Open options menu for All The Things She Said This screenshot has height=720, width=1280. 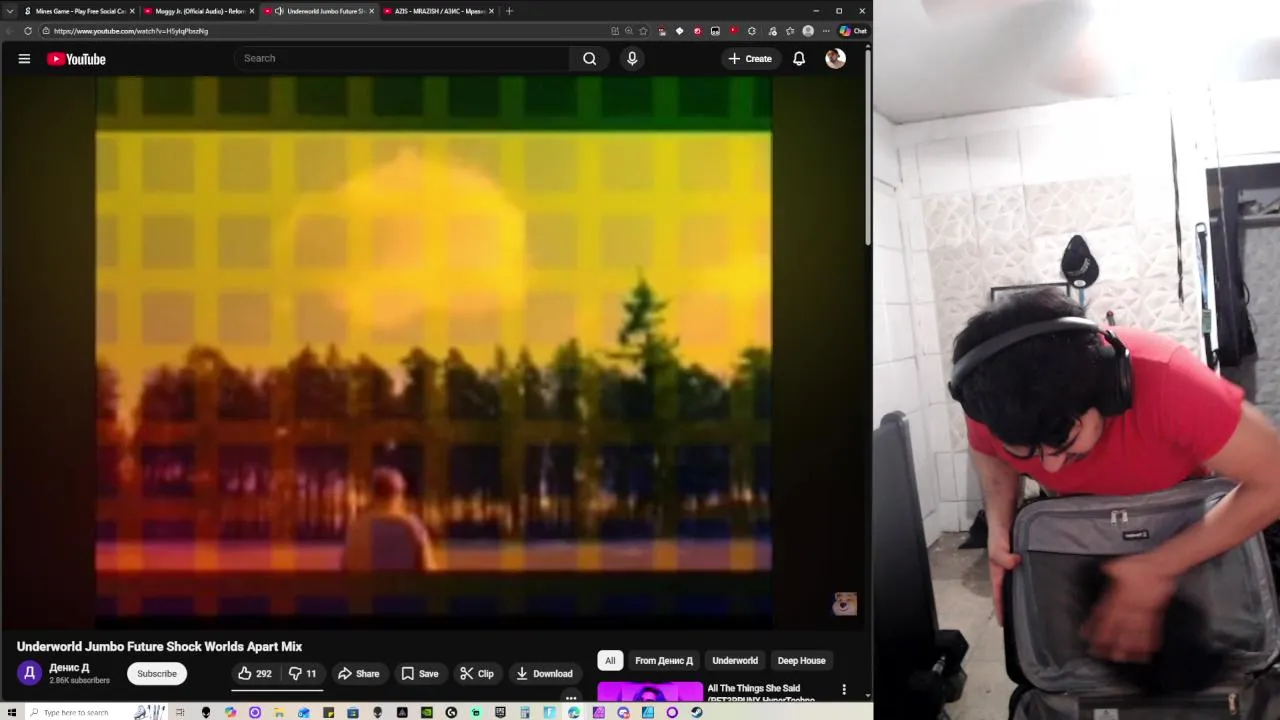pos(844,690)
